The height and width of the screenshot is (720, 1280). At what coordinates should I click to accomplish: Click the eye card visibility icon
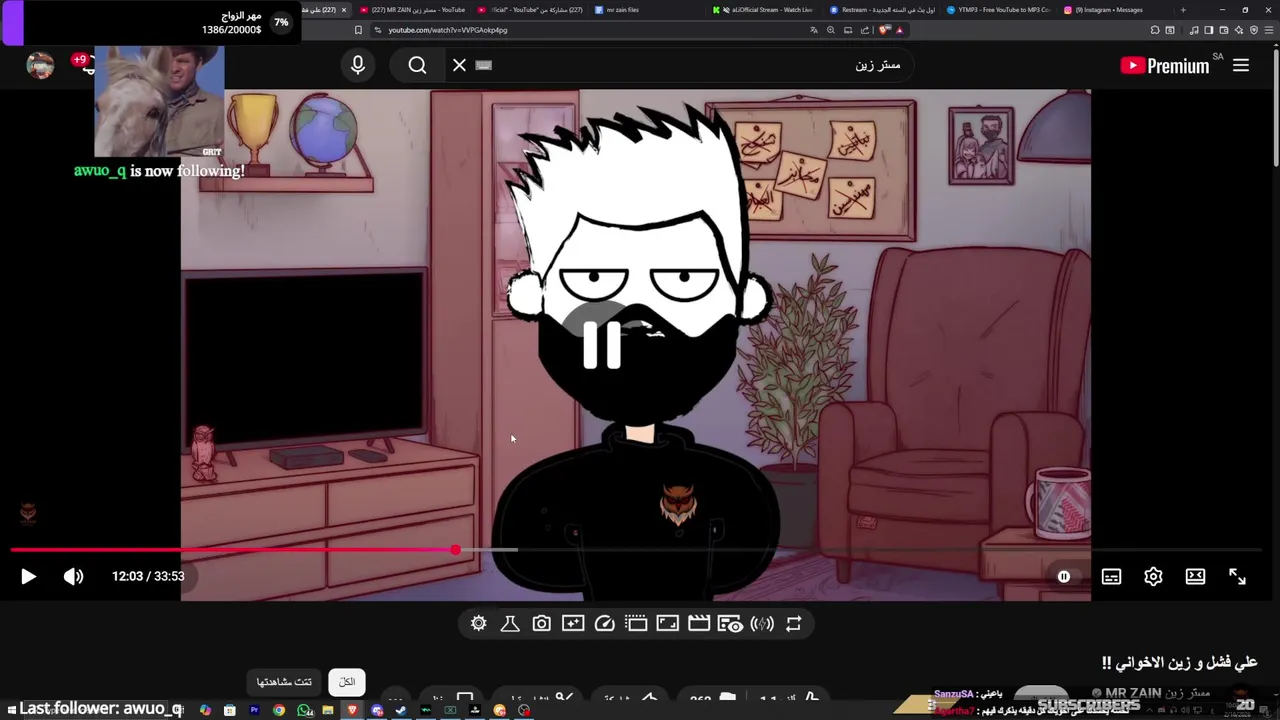coord(730,624)
